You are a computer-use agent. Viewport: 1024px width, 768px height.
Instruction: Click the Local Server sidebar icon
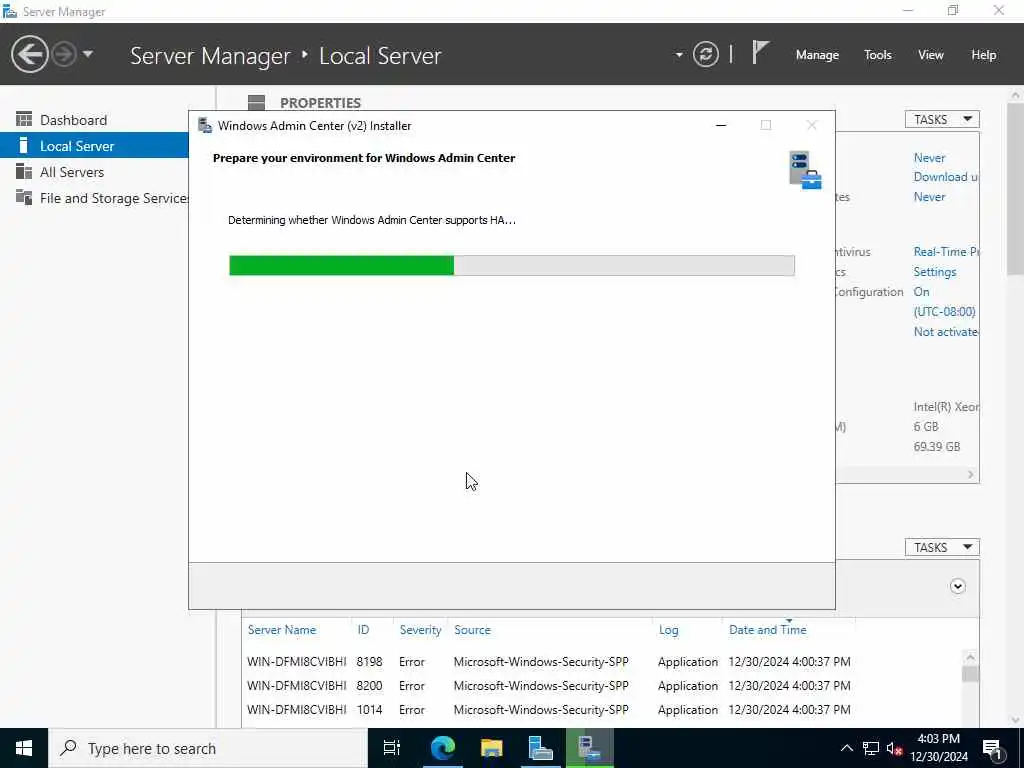point(24,145)
